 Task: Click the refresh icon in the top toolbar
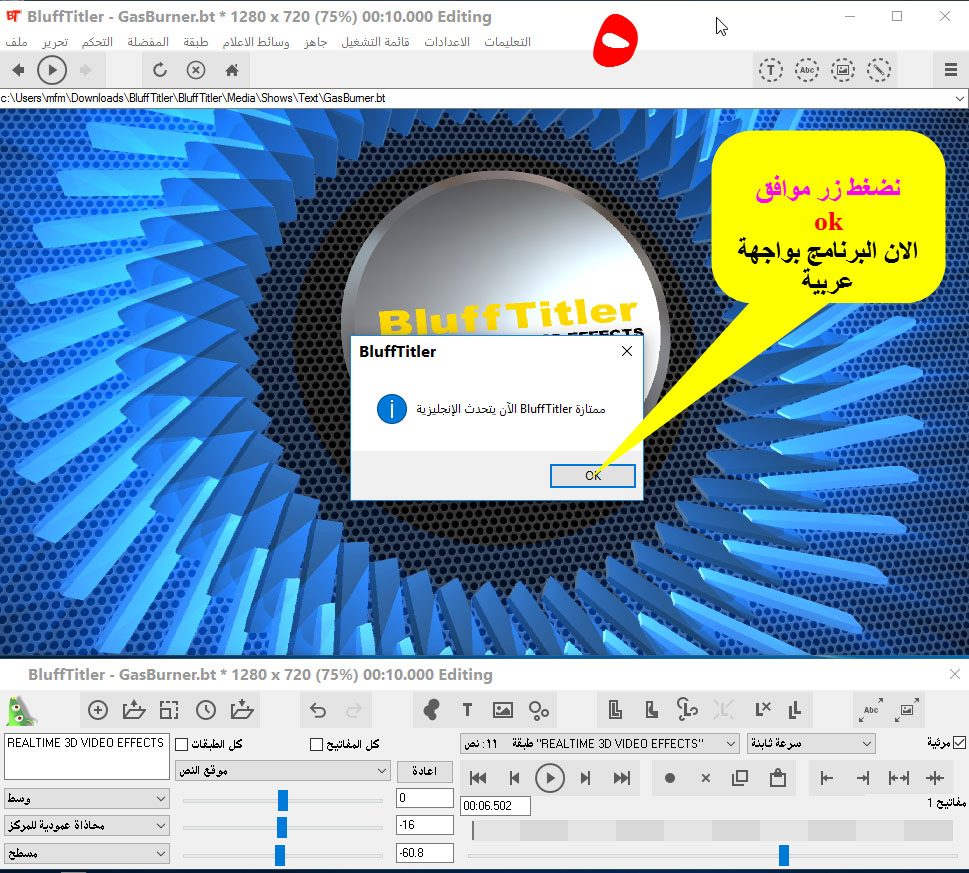(160, 70)
